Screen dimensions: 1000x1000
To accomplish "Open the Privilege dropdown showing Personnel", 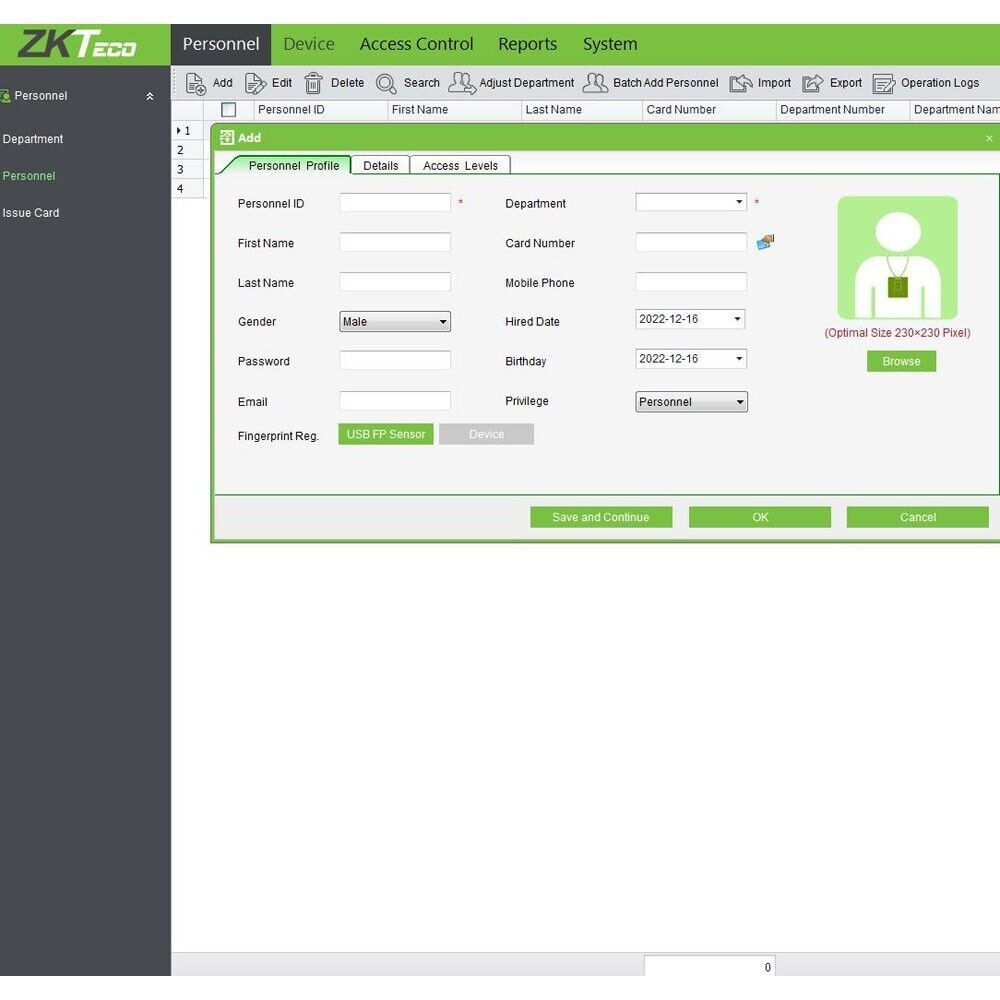I will (691, 402).
